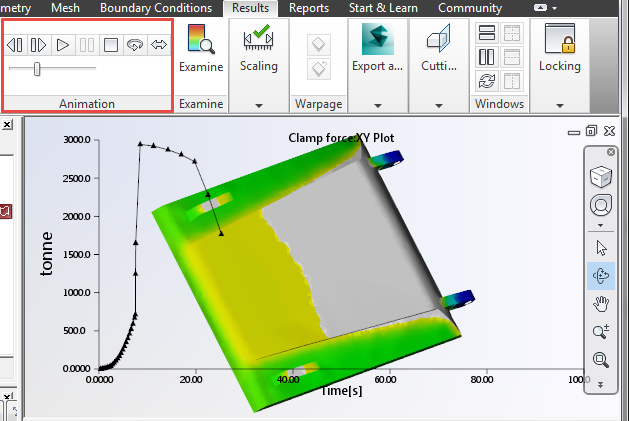Toggle loop animation mode
The width and height of the screenshot is (629, 421).
click(x=135, y=45)
